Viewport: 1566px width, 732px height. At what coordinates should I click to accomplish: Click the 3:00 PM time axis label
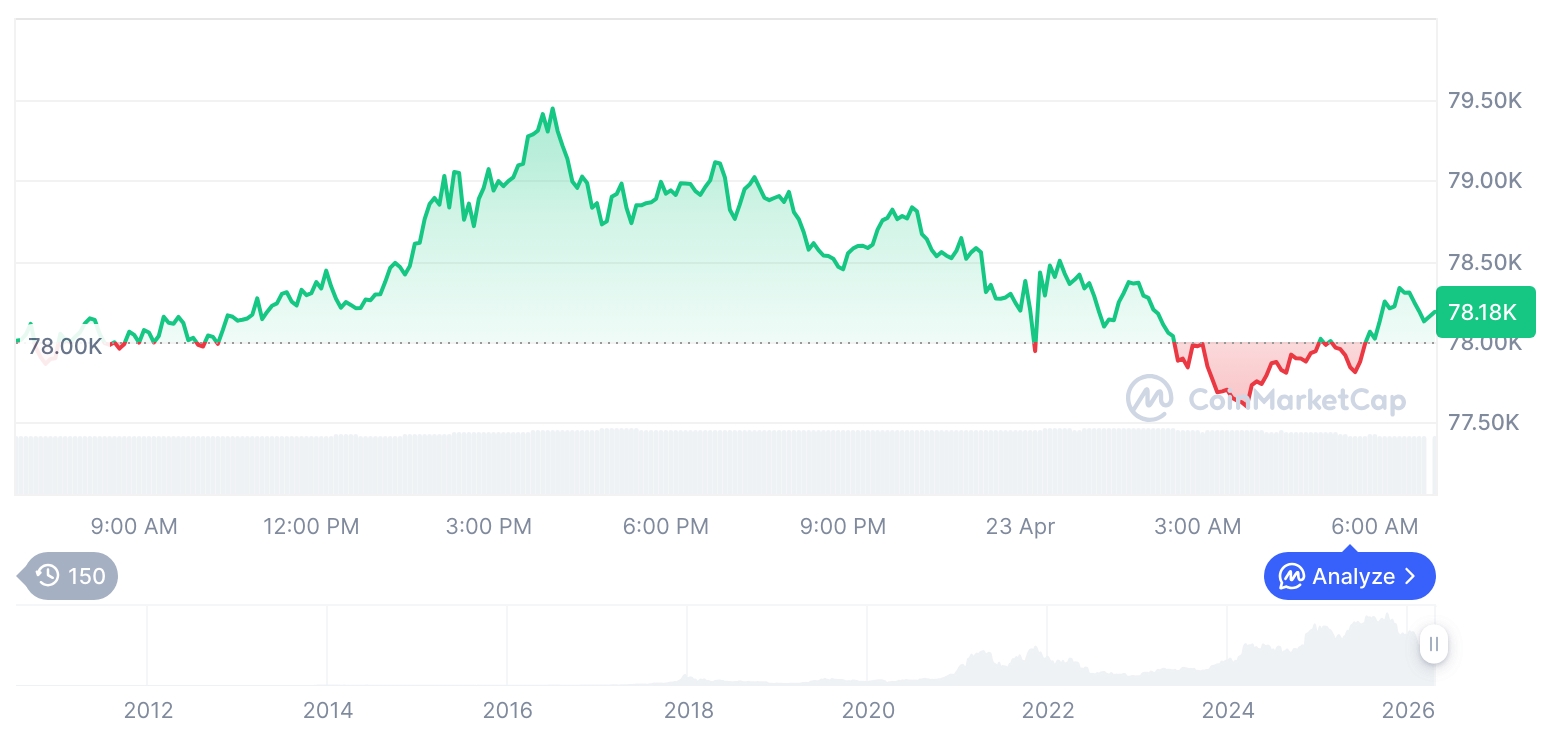point(489,526)
